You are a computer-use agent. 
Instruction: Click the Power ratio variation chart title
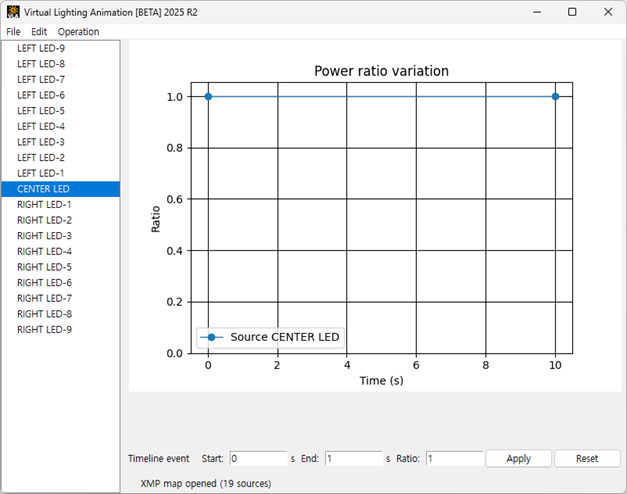click(381, 71)
